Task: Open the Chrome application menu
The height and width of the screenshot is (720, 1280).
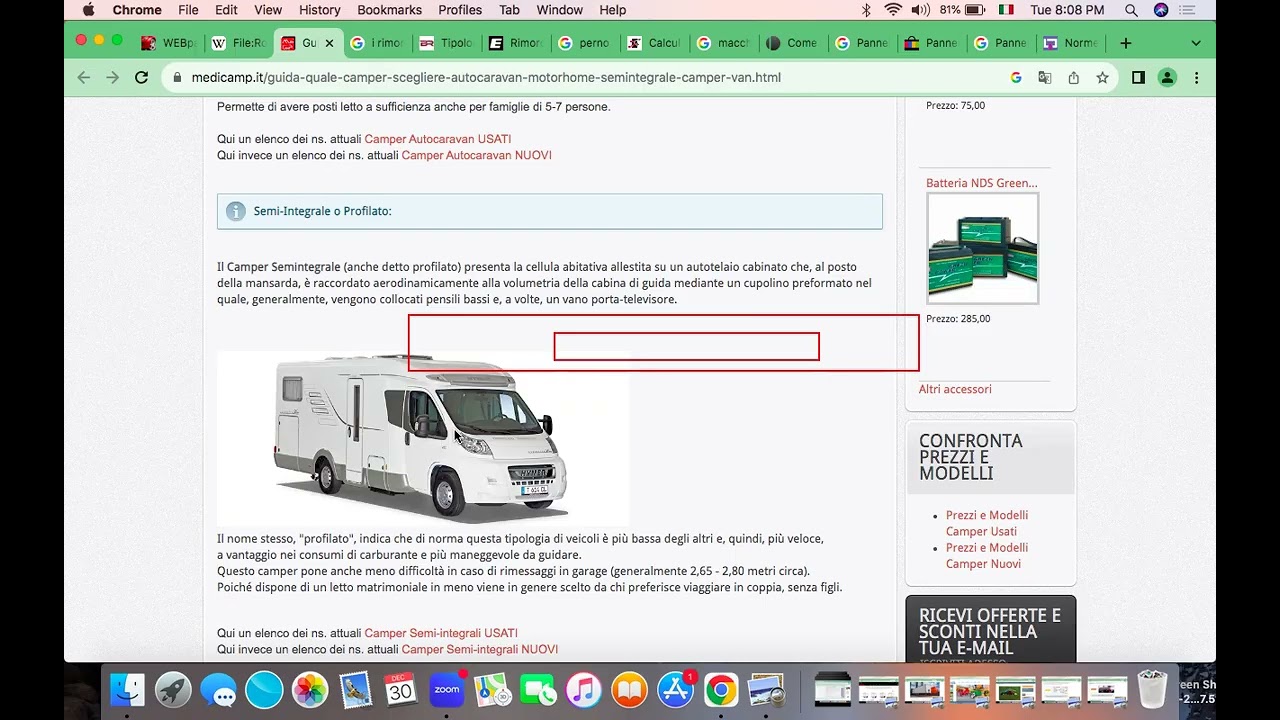Action: click(137, 10)
